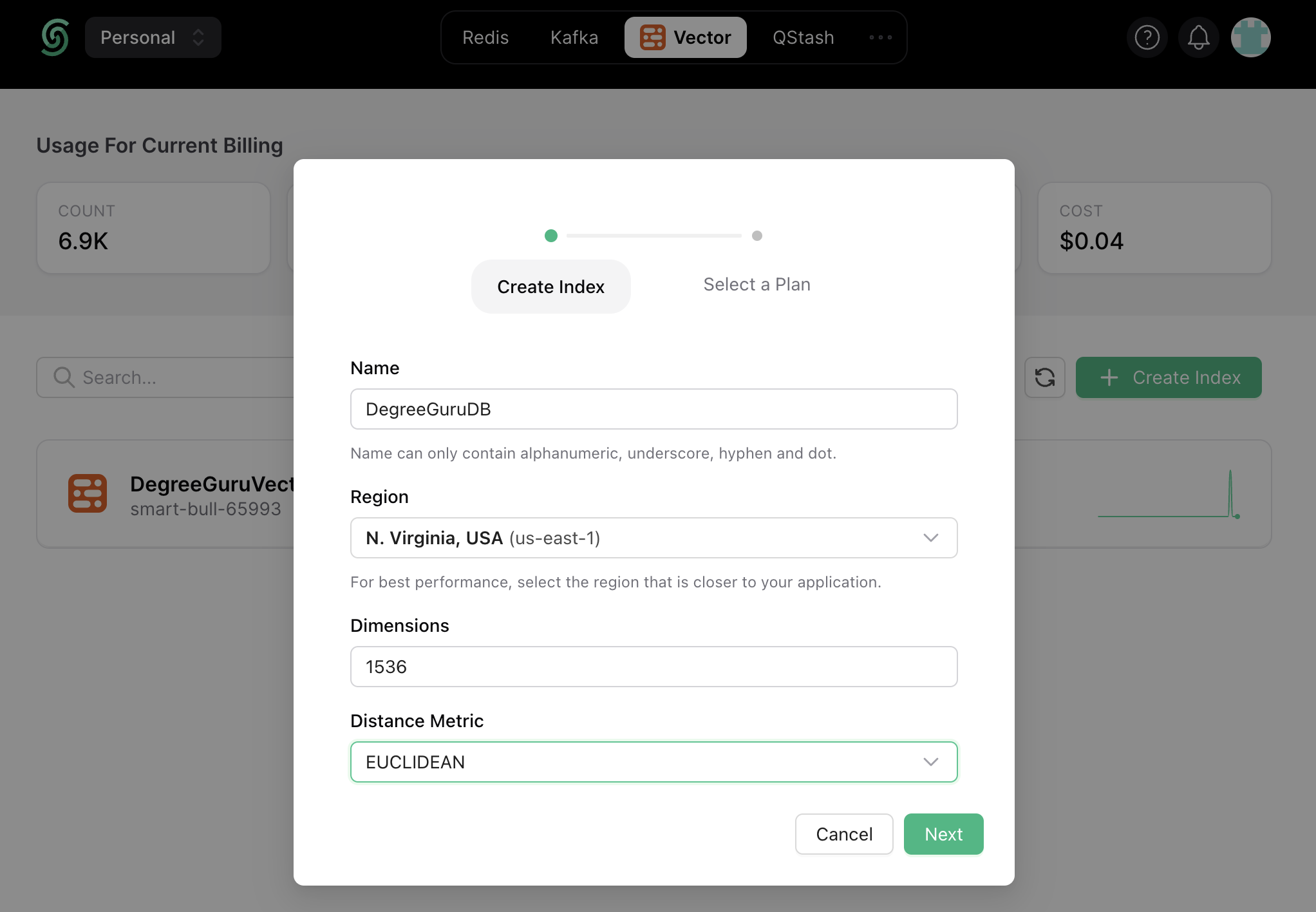Click the Upstash logo icon

(55, 37)
